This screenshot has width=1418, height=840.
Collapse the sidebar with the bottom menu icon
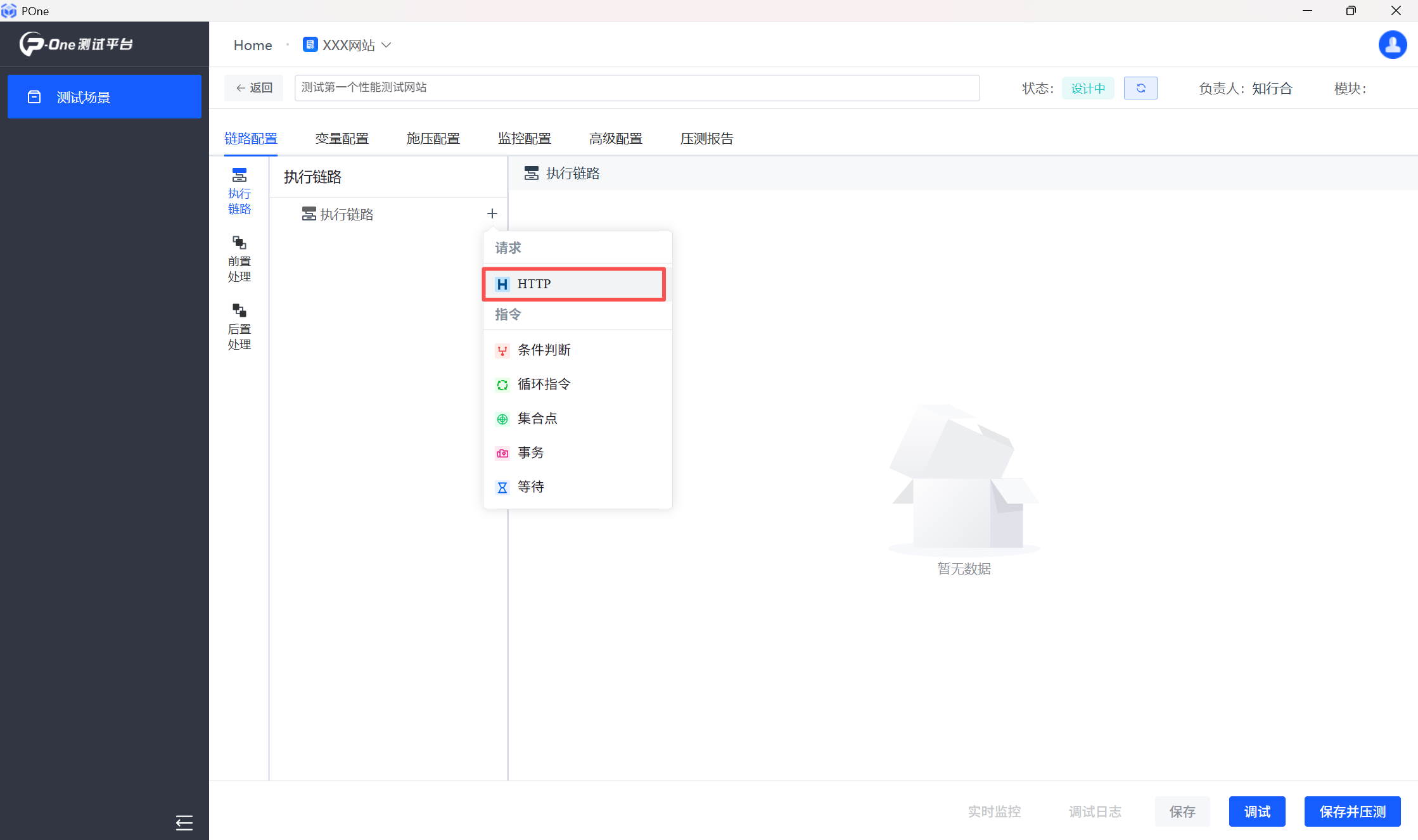point(184,822)
